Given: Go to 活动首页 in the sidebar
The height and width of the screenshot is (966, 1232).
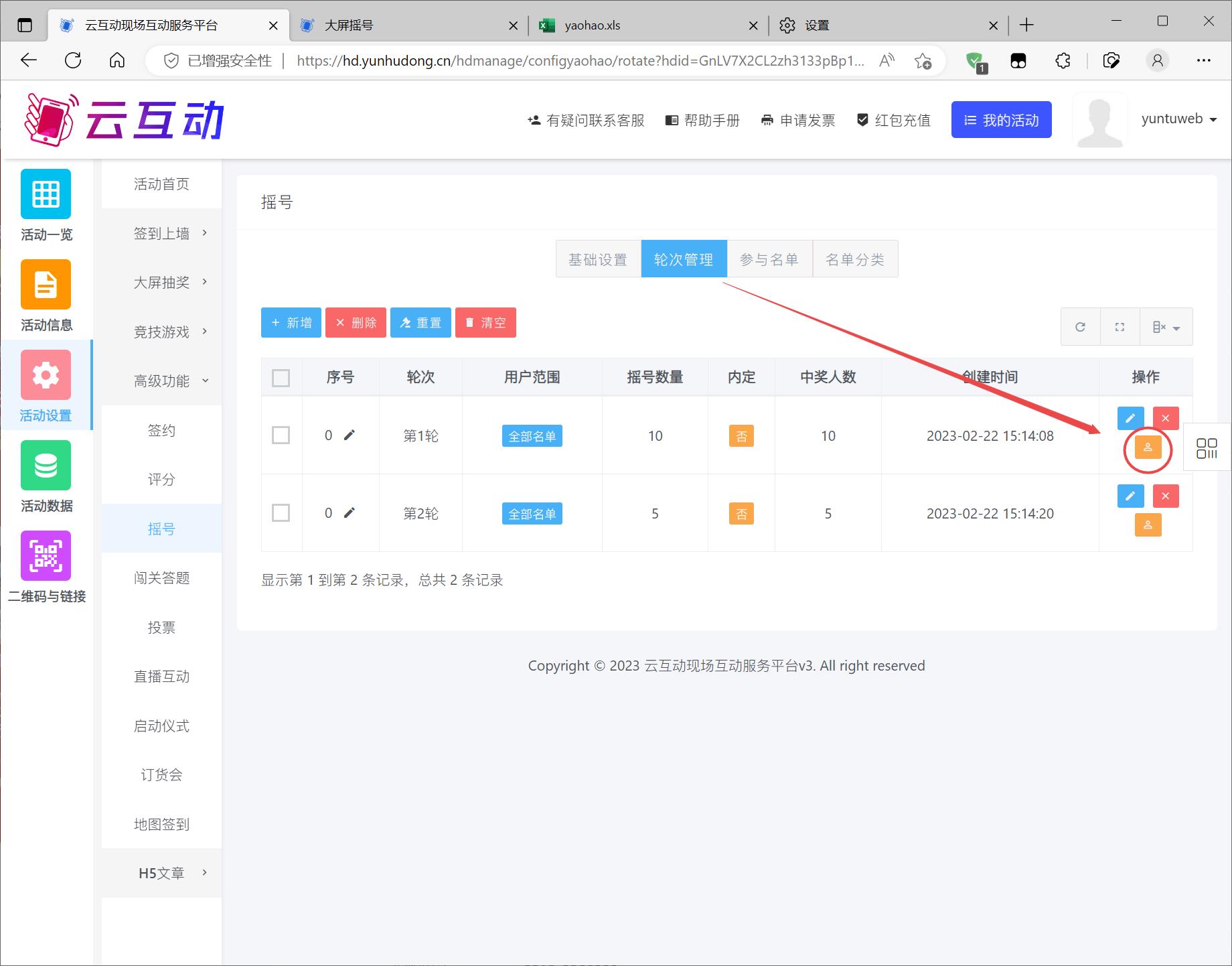Looking at the screenshot, I should coord(161,184).
